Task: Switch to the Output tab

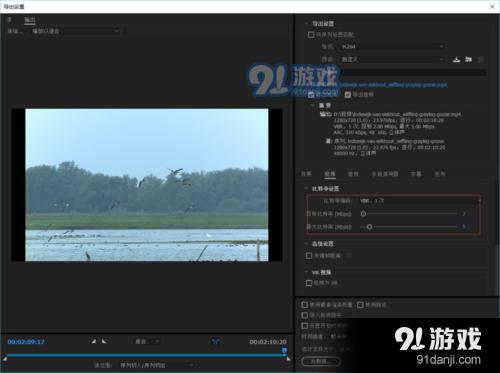Action: coord(30,20)
